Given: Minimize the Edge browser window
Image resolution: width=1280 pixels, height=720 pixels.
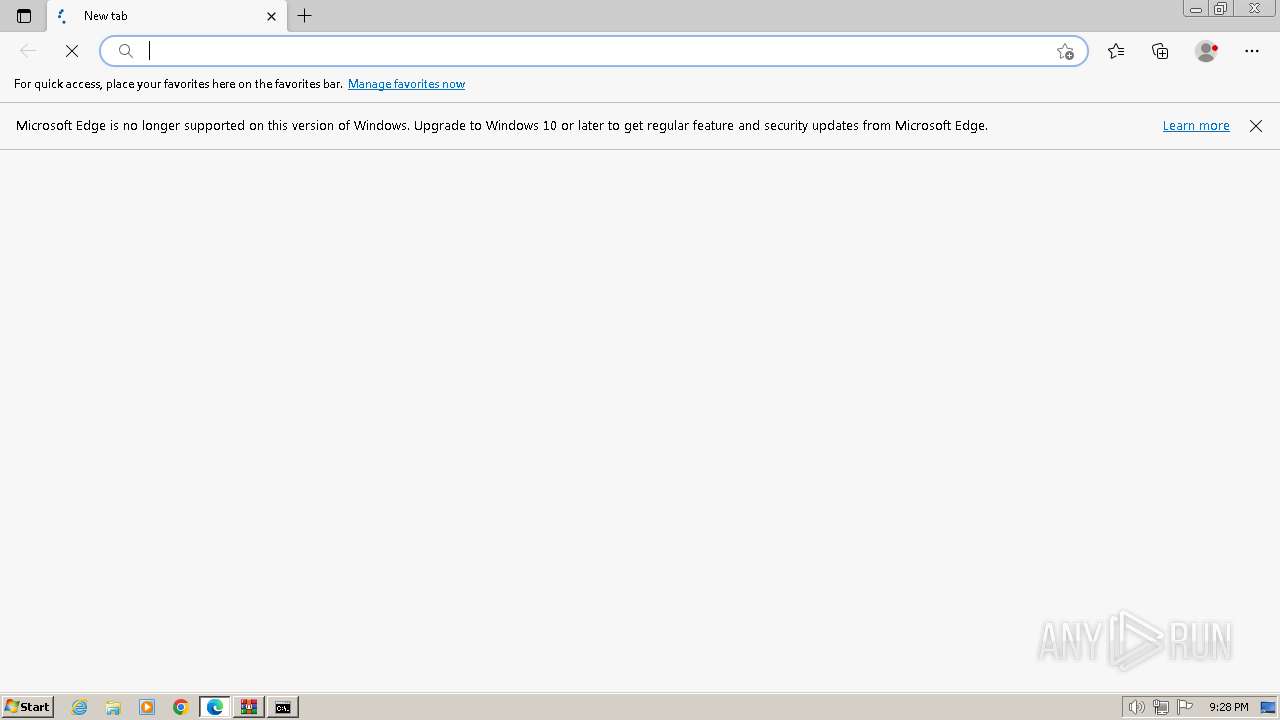Looking at the screenshot, I should point(1195,8).
